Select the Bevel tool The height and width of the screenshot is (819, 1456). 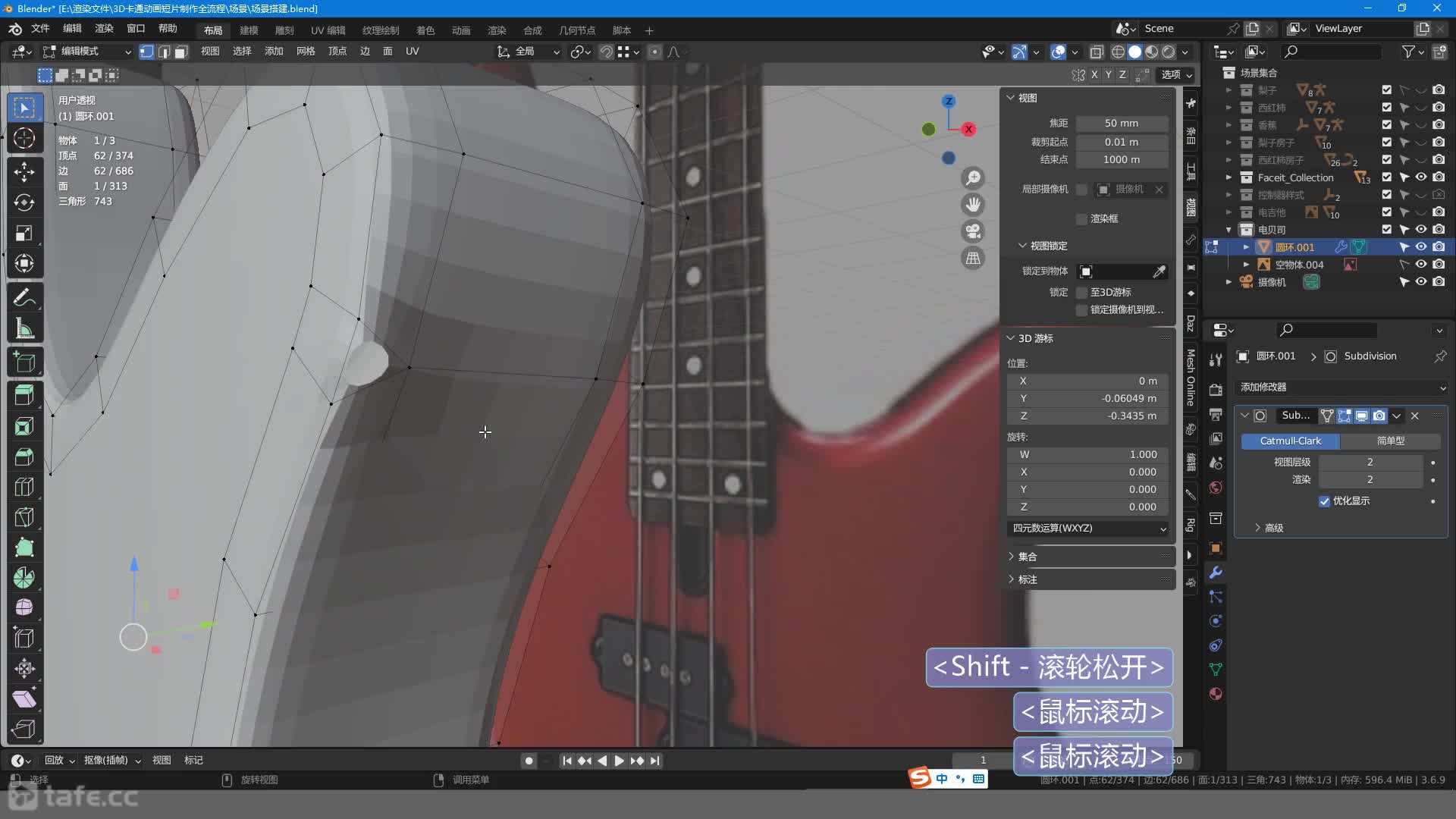[x=24, y=457]
